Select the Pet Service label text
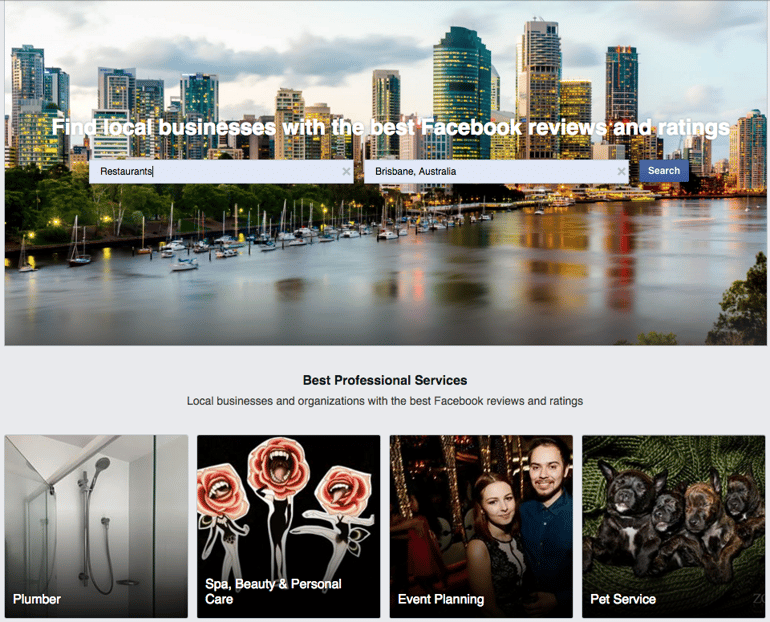The image size is (770, 622). pyautogui.click(x=623, y=599)
